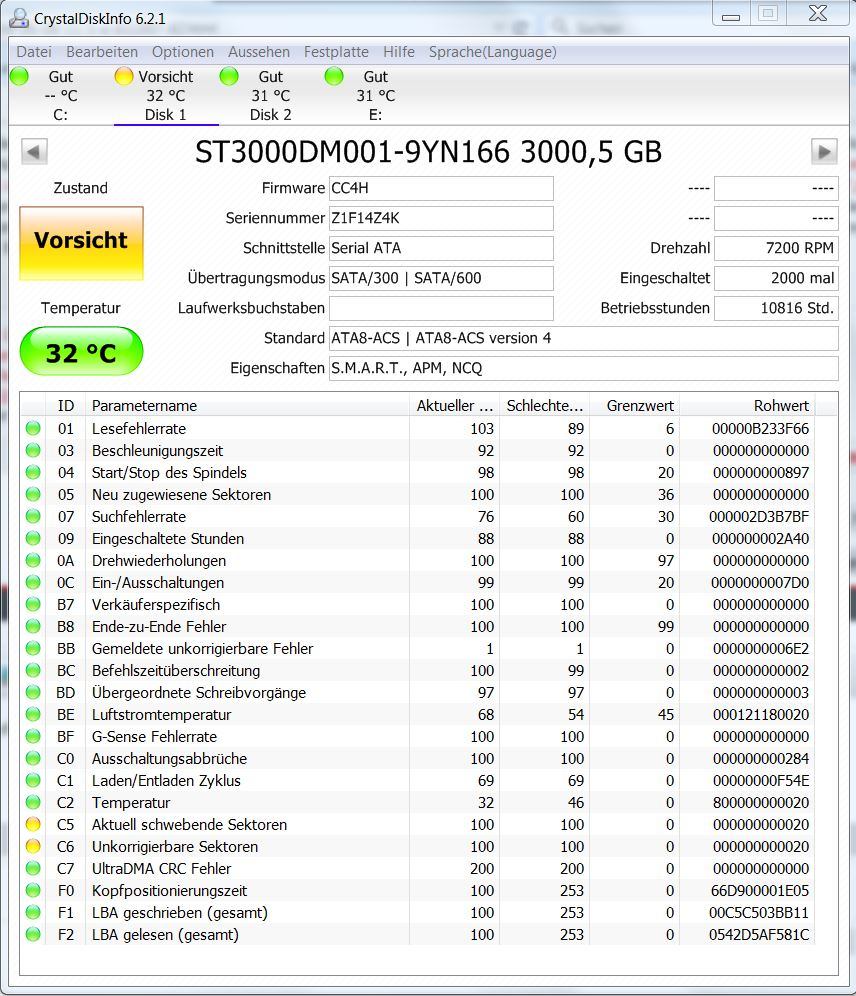Image resolution: width=856 pixels, height=996 pixels.
Task: Click the yellow icon of Aktuell schwebende Sektoren
Action: click(x=33, y=824)
